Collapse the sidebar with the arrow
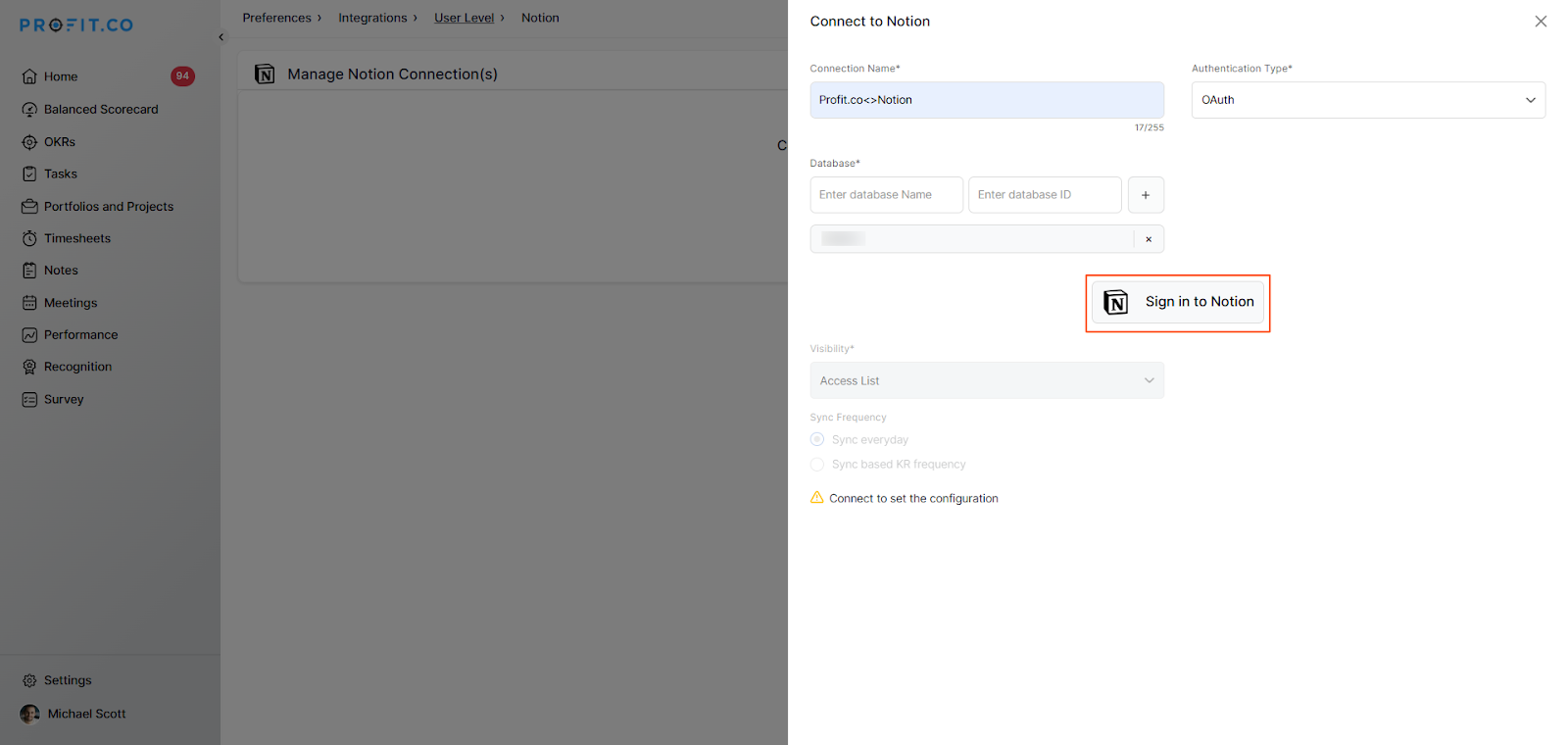 pos(221,37)
